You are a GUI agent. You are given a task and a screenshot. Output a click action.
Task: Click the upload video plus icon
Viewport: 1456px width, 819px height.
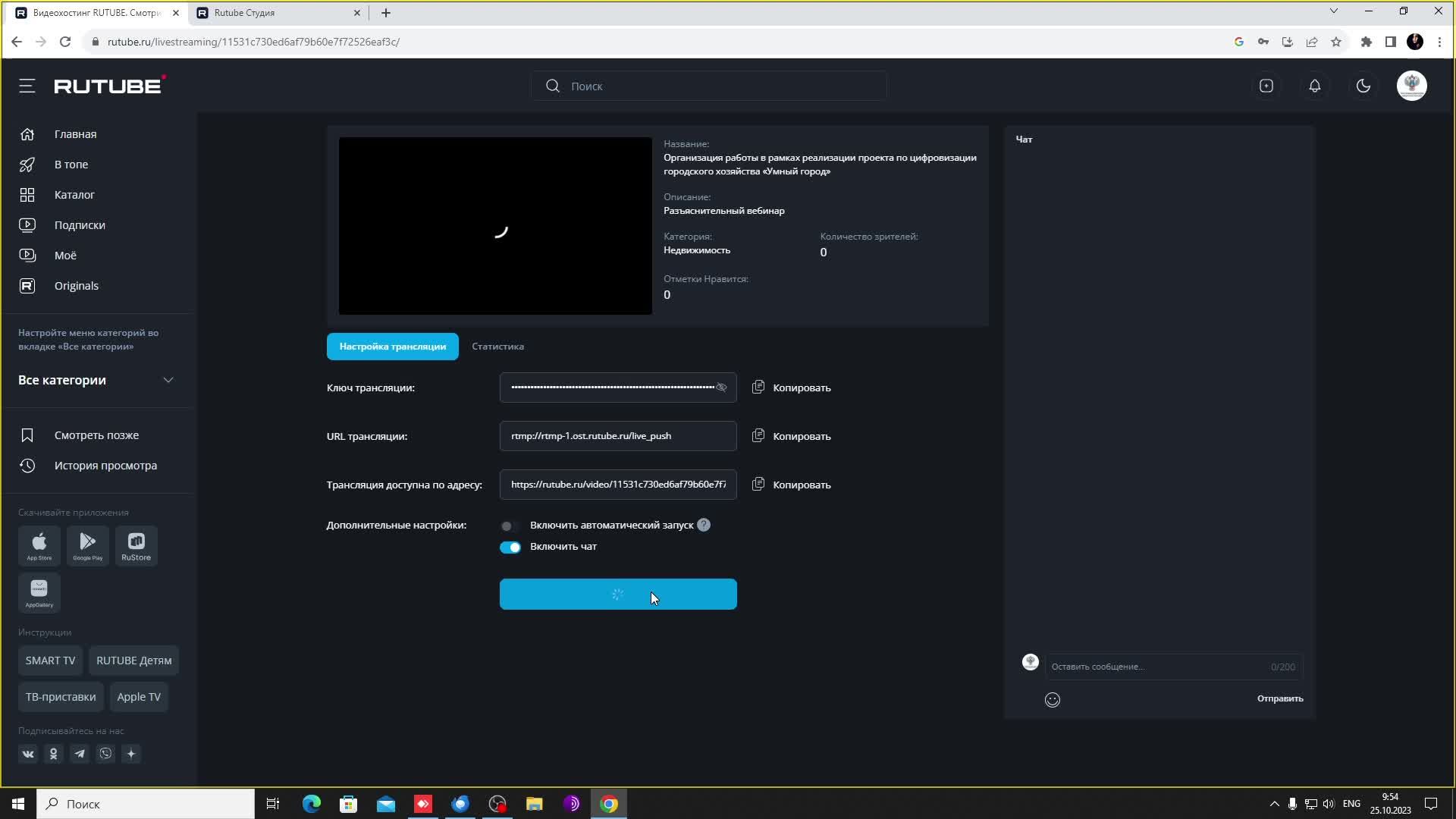pos(1266,86)
